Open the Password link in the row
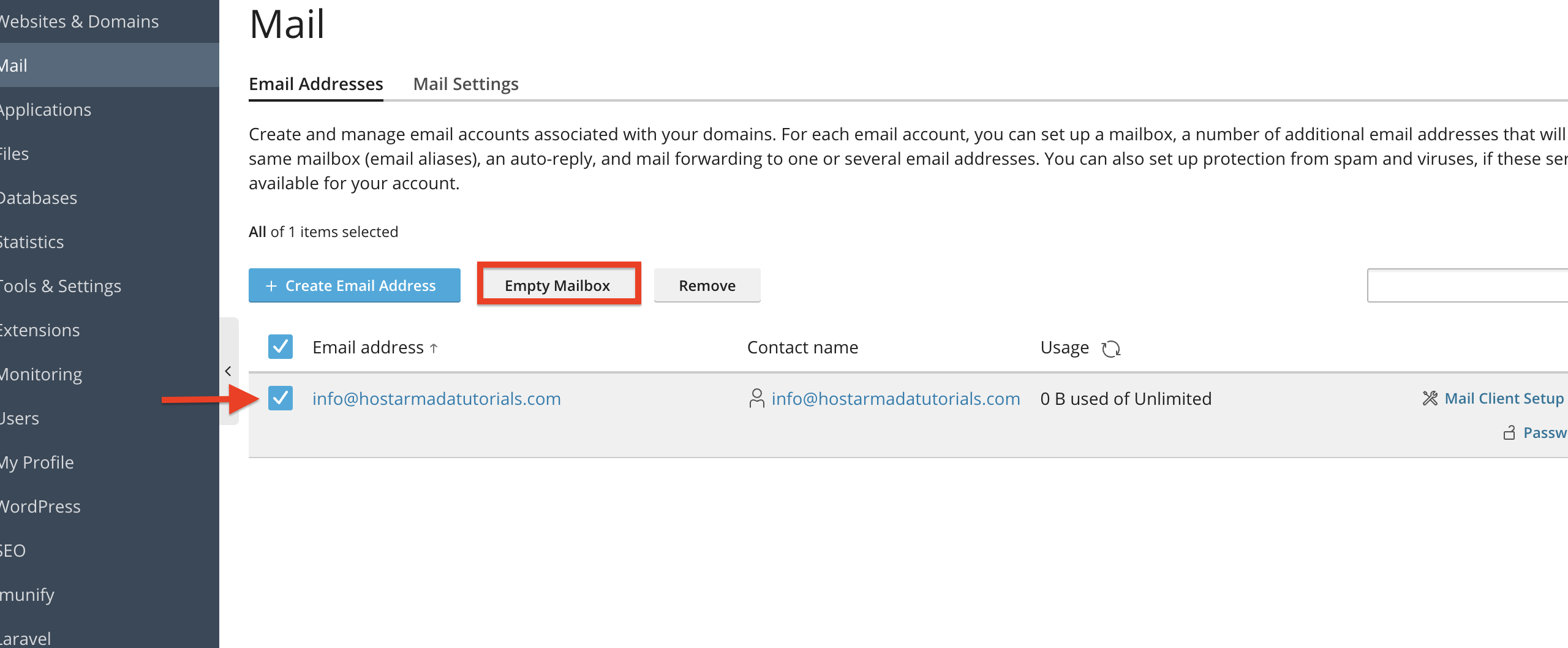This screenshot has width=1568, height=648. (1545, 433)
